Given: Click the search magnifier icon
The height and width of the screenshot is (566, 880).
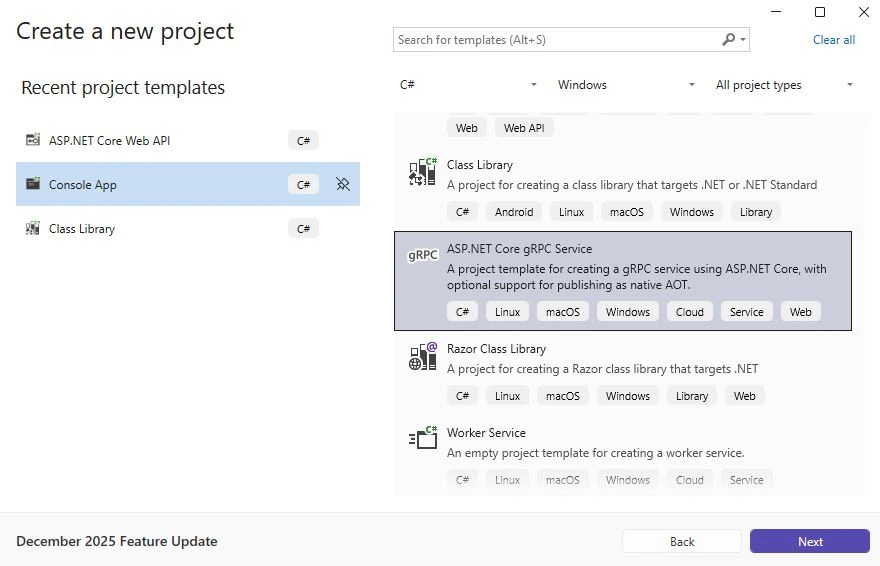Looking at the screenshot, I should pyautogui.click(x=728, y=39).
